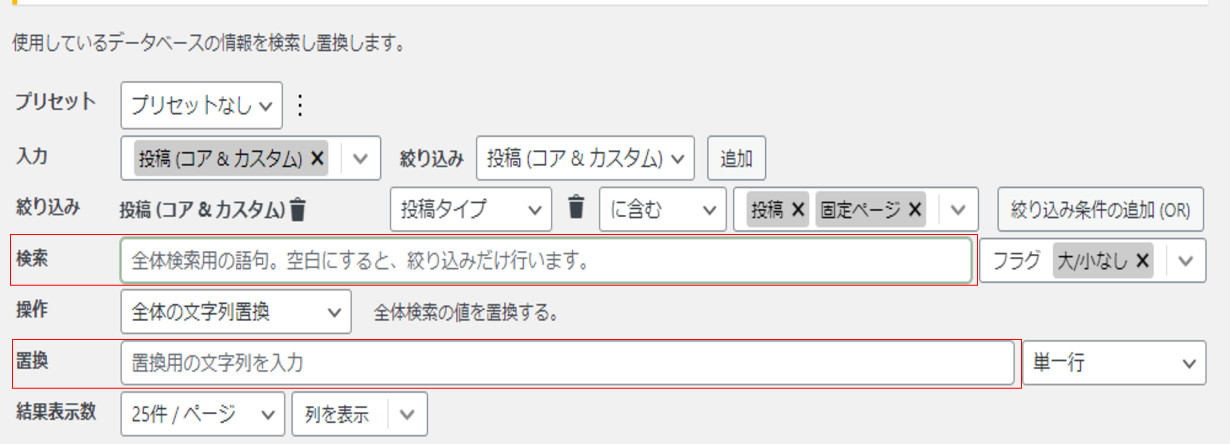Focus the 置換 replacement text field

(x=567, y=364)
